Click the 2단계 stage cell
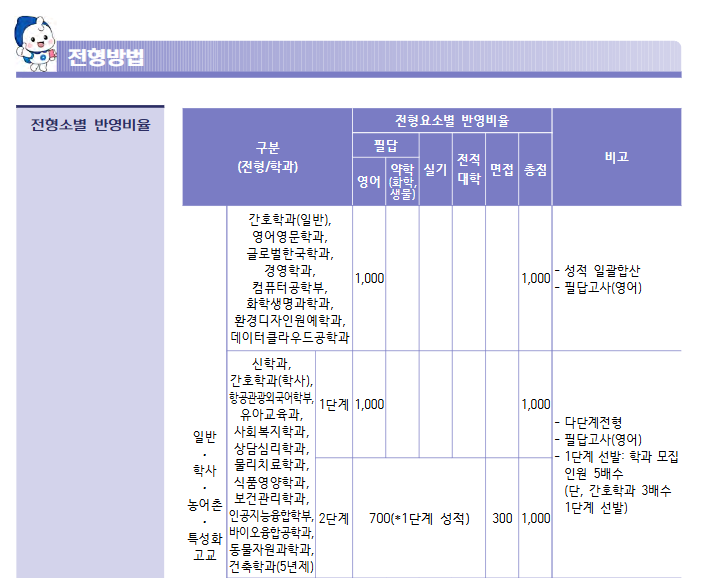Image resolution: width=706 pixels, height=578 pixels. [x=334, y=518]
